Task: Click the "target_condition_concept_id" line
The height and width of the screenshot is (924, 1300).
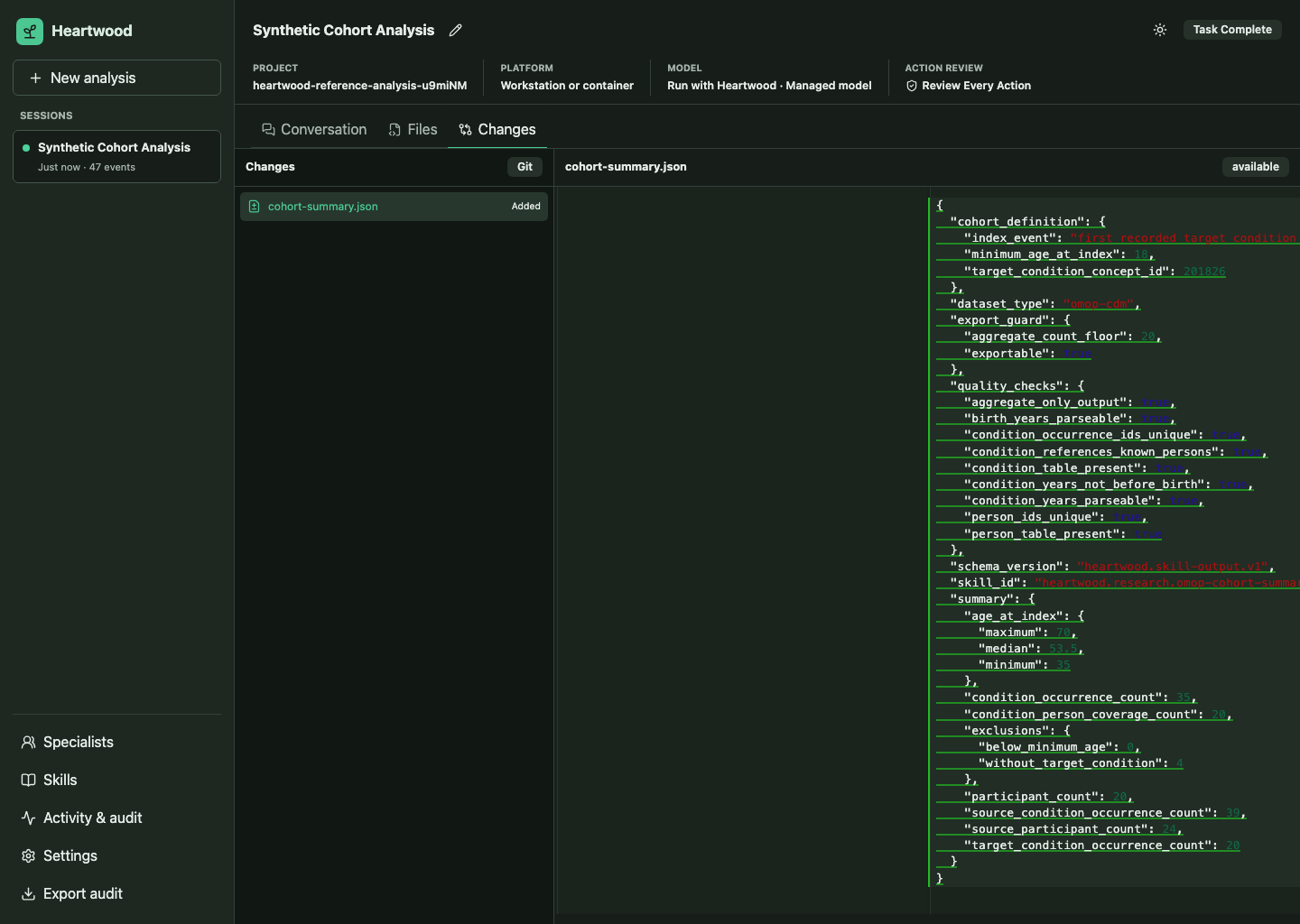Action: pyautogui.click(x=1082, y=272)
